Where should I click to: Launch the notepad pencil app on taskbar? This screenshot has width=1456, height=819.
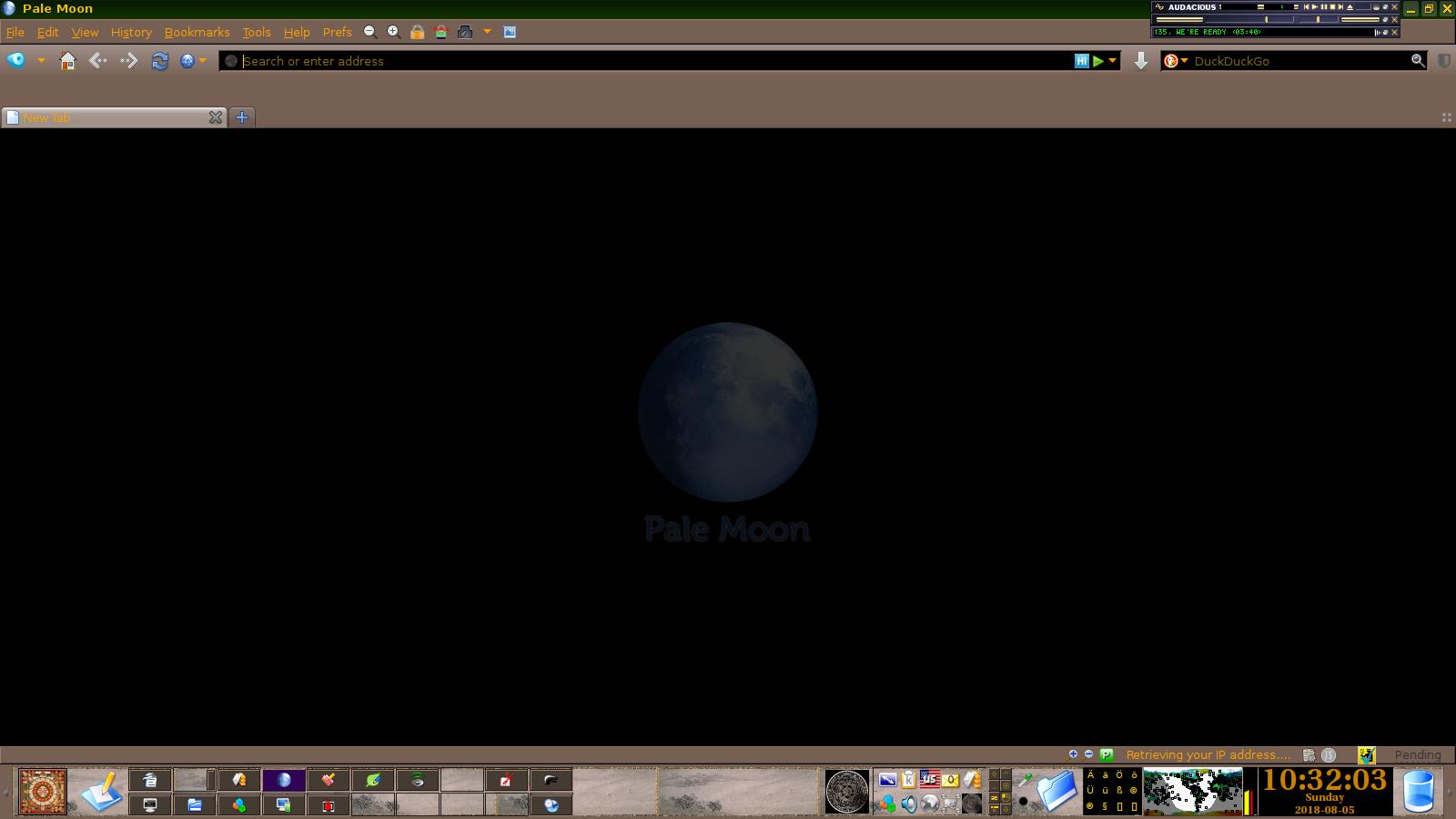(x=100, y=792)
